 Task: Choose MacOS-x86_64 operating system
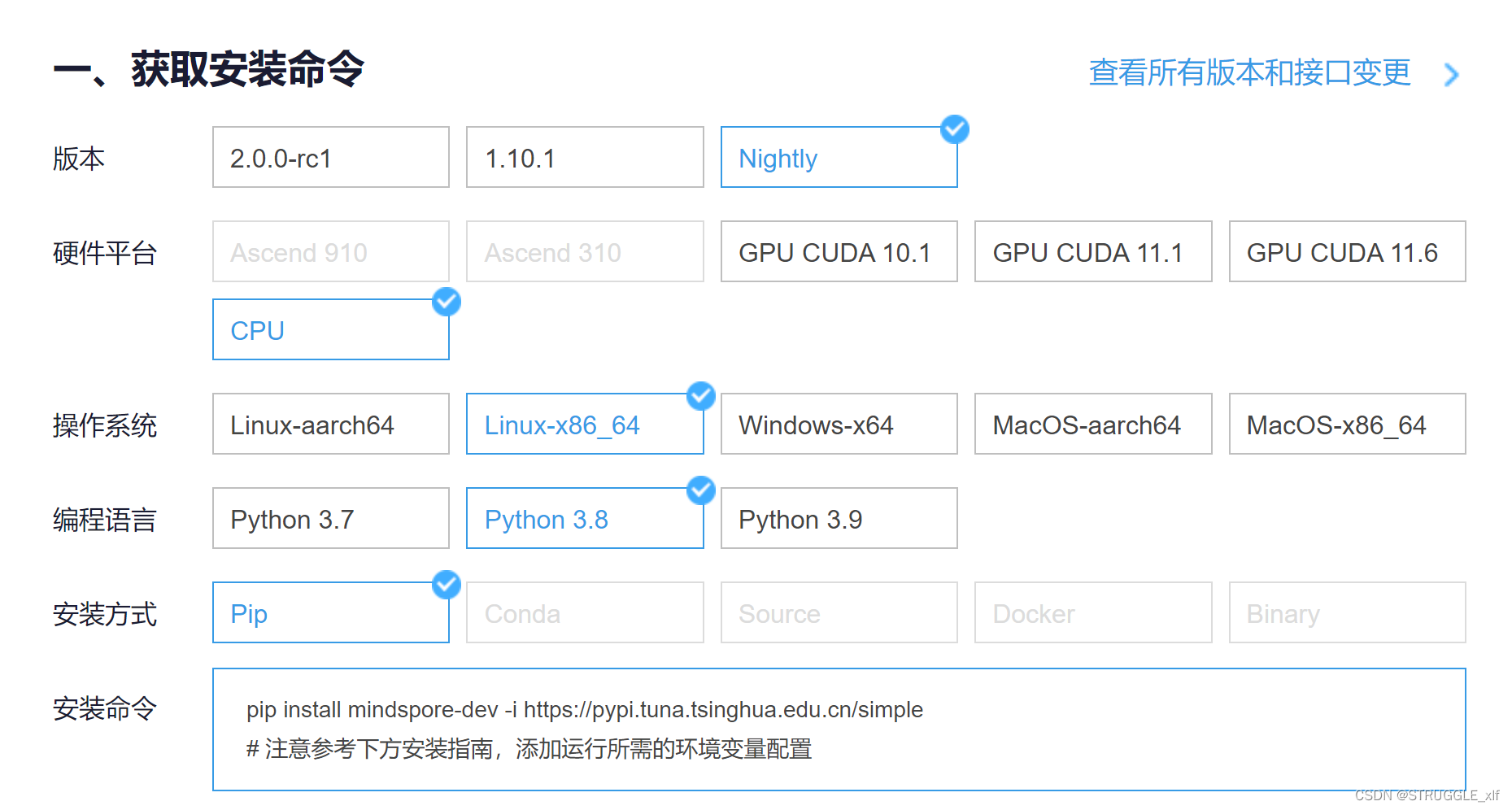point(1347,424)
